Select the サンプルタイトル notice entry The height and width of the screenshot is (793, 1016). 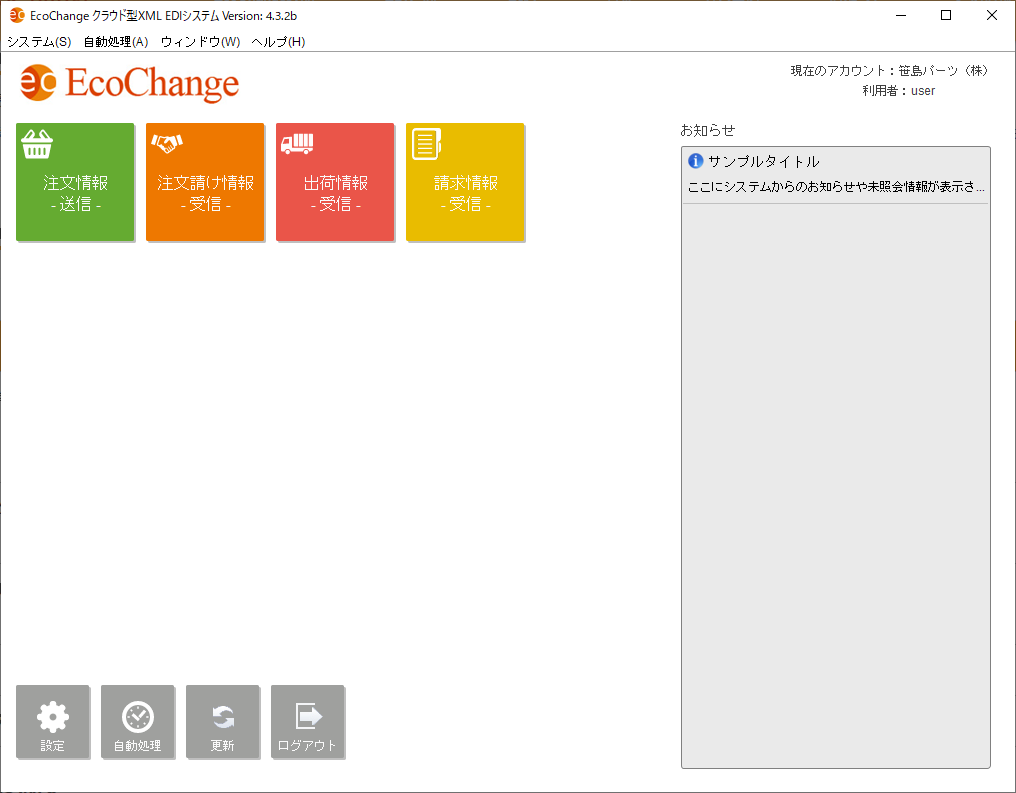835,176
